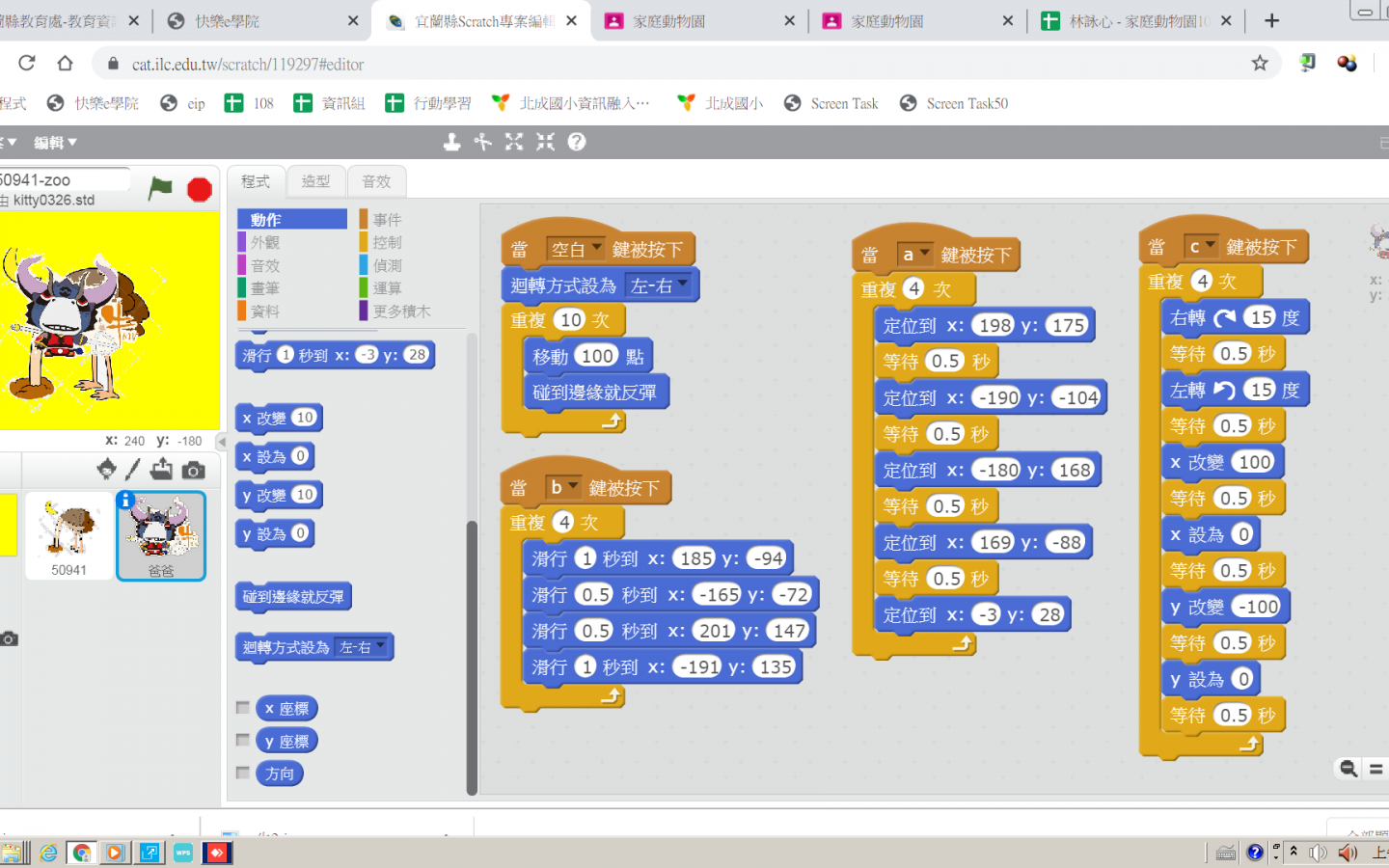This screenshot has width=1389, height=868.
Task: Bookmark this page with star icon
Action: 1260,64
